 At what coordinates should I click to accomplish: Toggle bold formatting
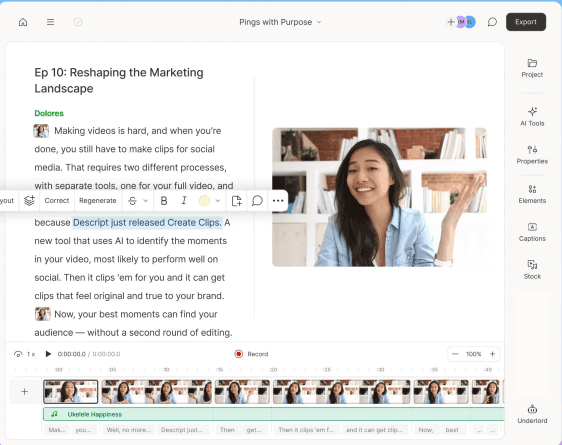164,201
